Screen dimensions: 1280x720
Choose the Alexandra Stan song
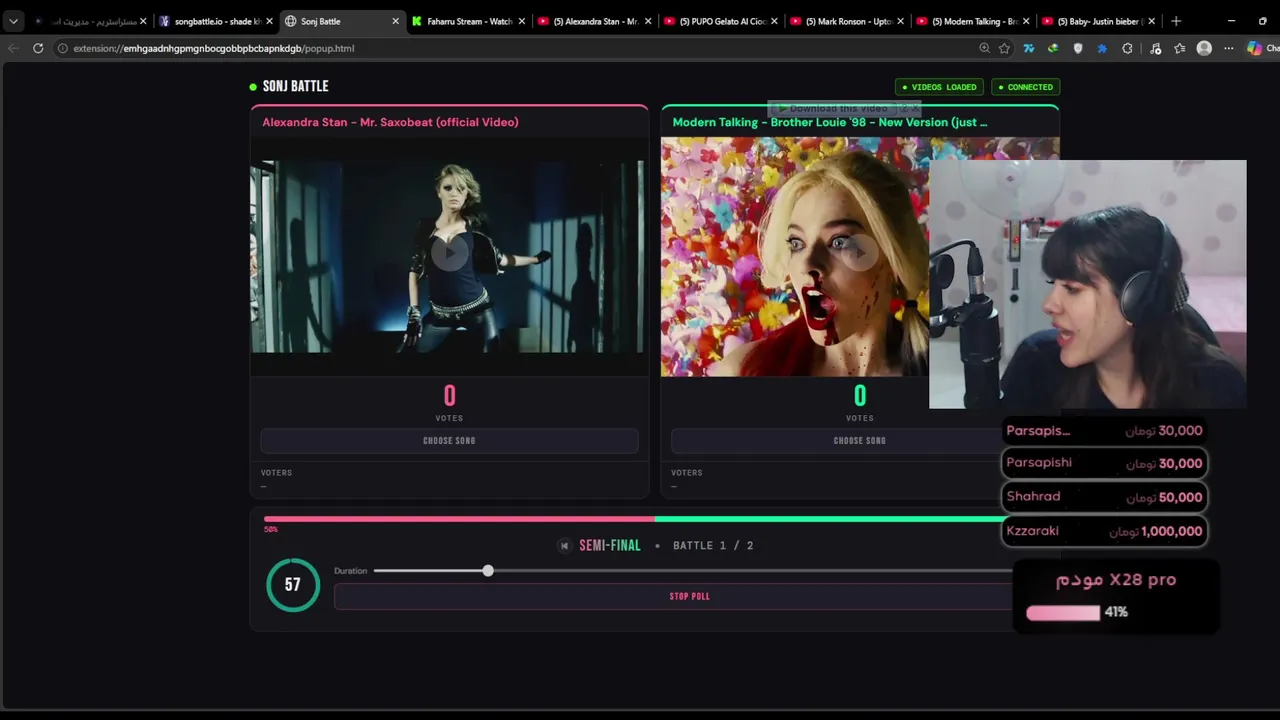click(x=449, y=441)
